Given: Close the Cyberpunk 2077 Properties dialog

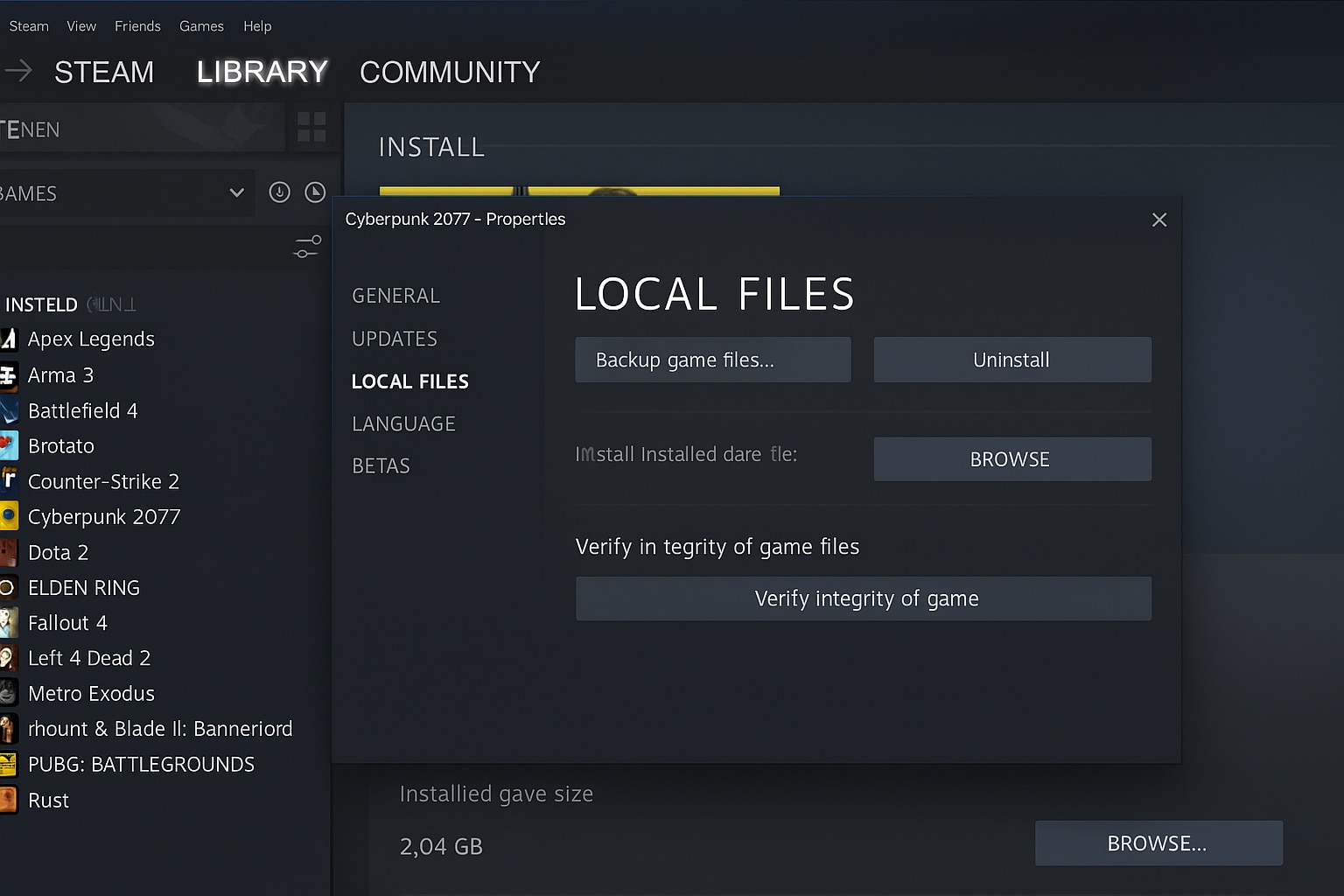Looking at the screenshot, I should pos(1159,220).
